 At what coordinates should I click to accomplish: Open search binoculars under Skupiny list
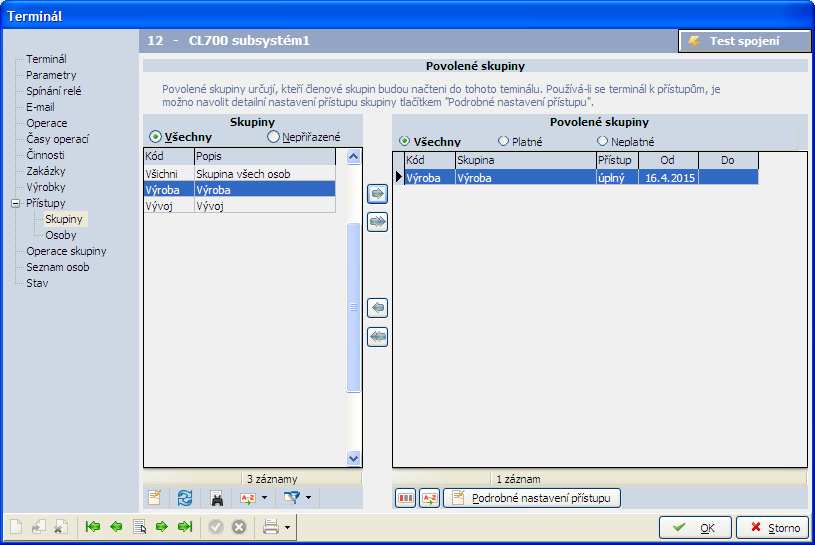(217, 498)
